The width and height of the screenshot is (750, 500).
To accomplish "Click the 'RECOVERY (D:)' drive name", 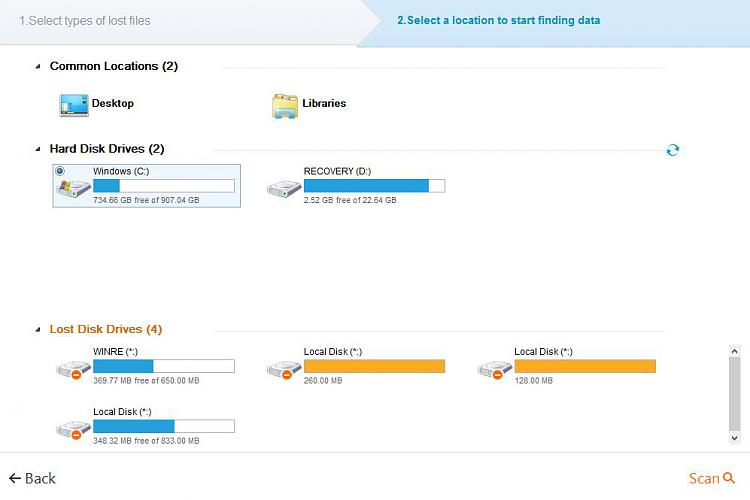I will coord(337,171).
